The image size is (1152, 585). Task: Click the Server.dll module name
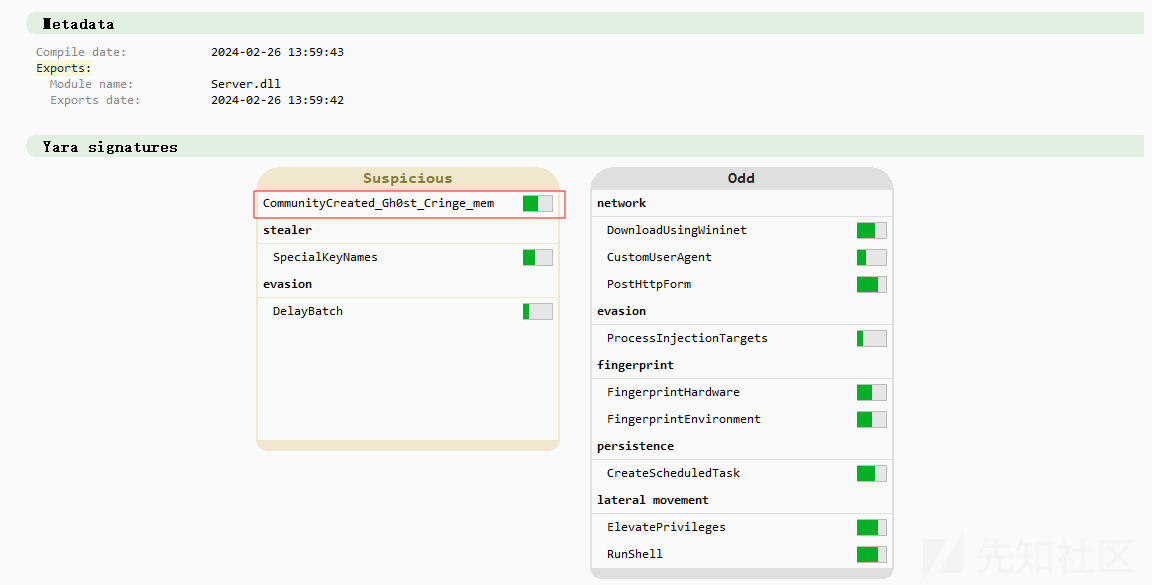[x=246, y=84]
